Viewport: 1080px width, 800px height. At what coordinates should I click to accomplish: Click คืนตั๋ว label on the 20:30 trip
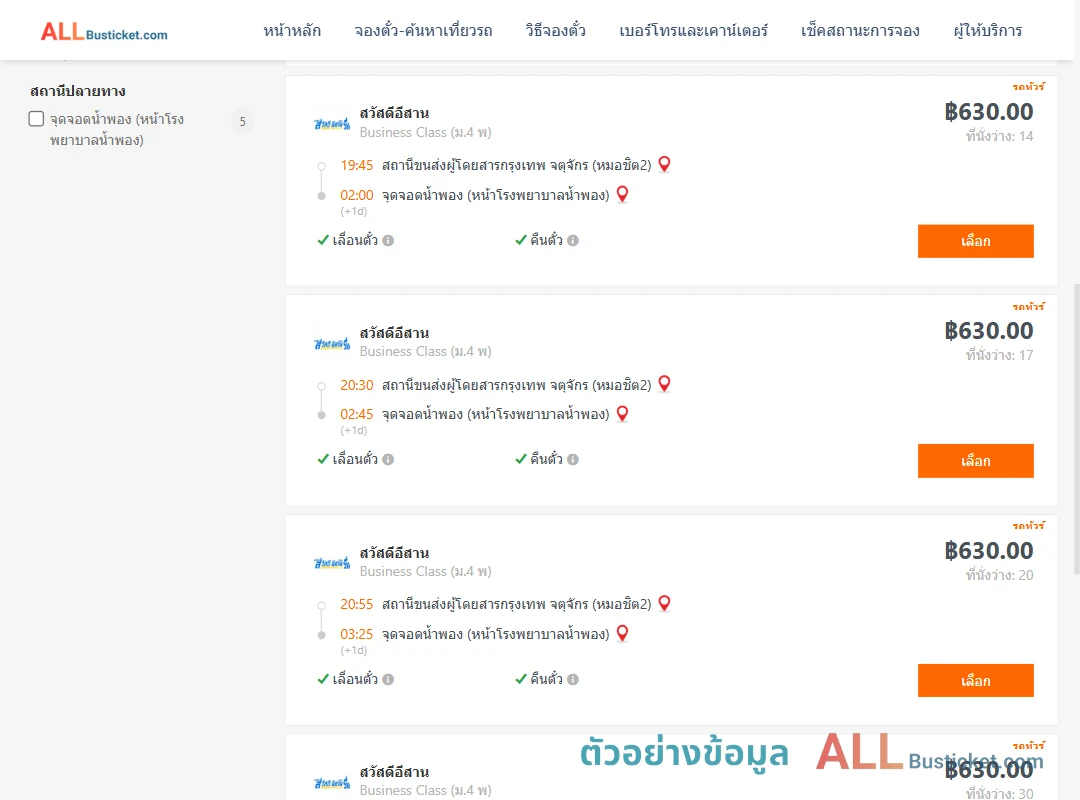pos(546,460)
